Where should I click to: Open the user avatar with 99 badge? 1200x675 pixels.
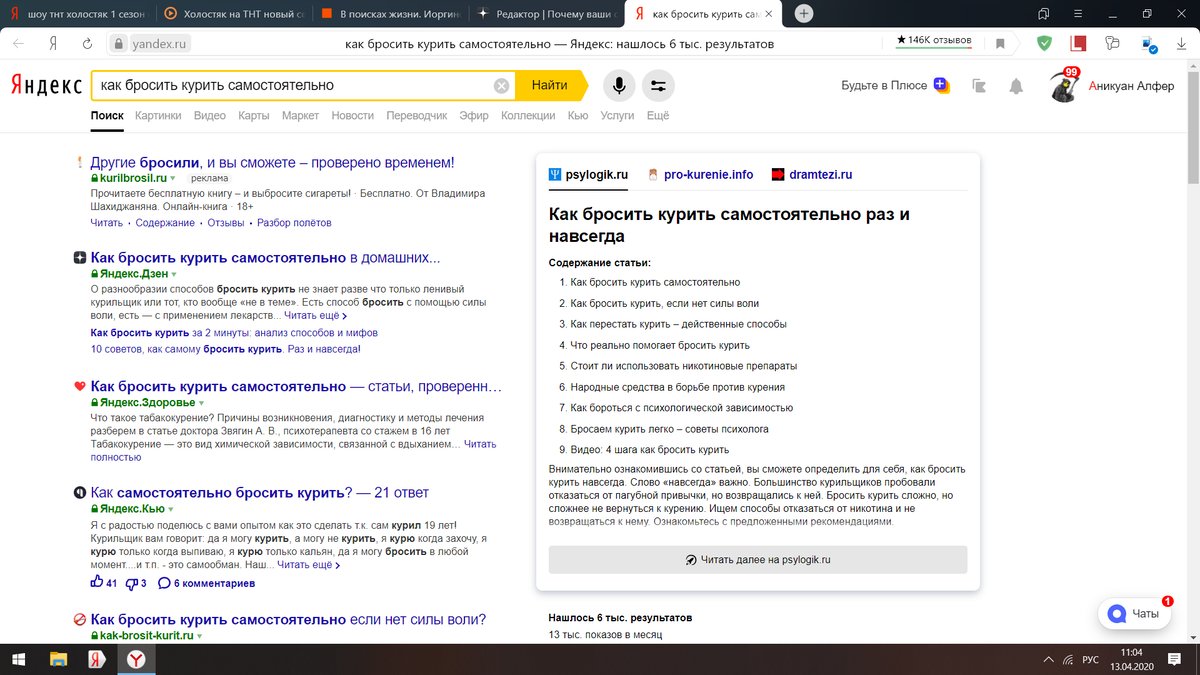tap(1064, 87)
